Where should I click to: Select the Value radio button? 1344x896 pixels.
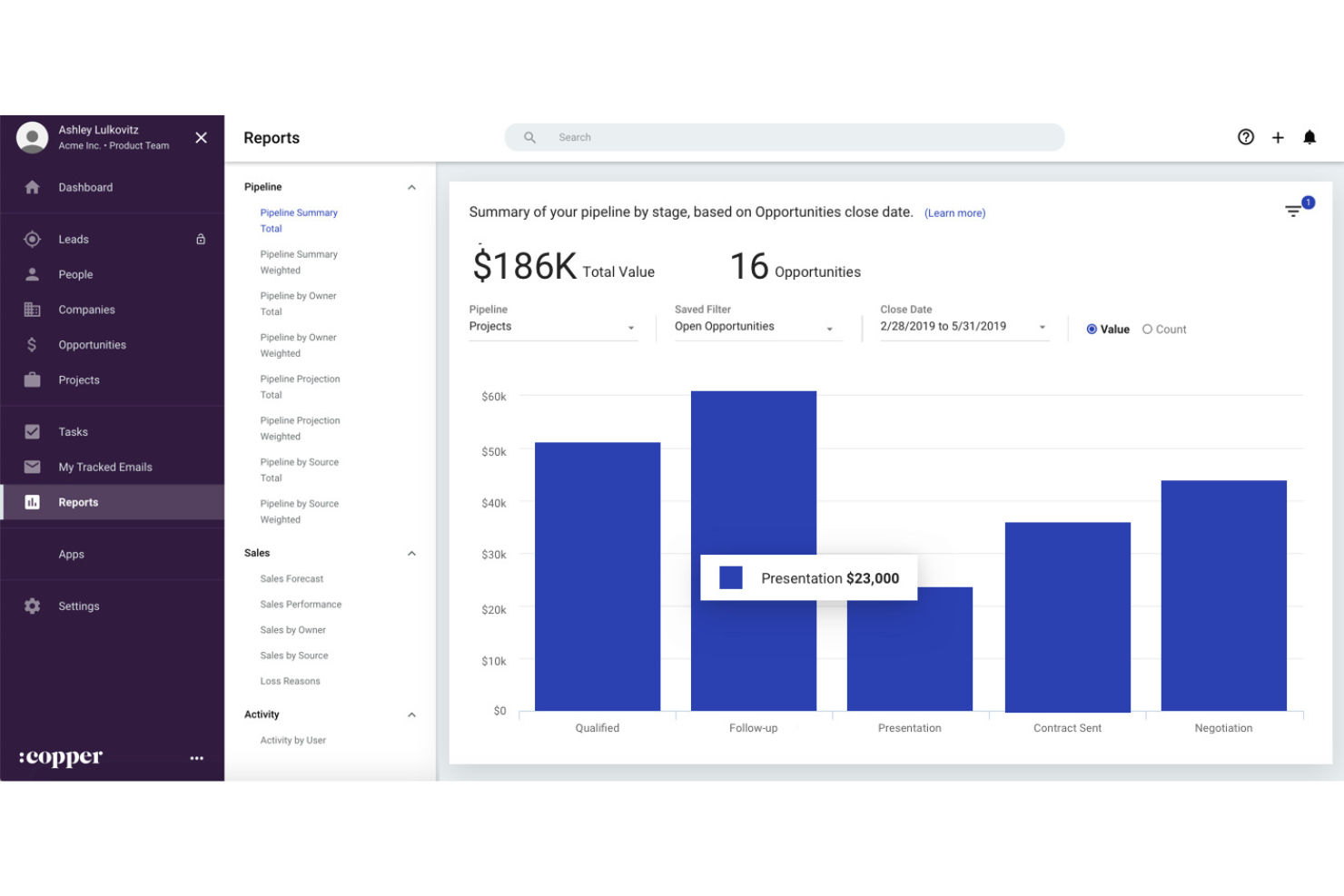pos(1092,329)
